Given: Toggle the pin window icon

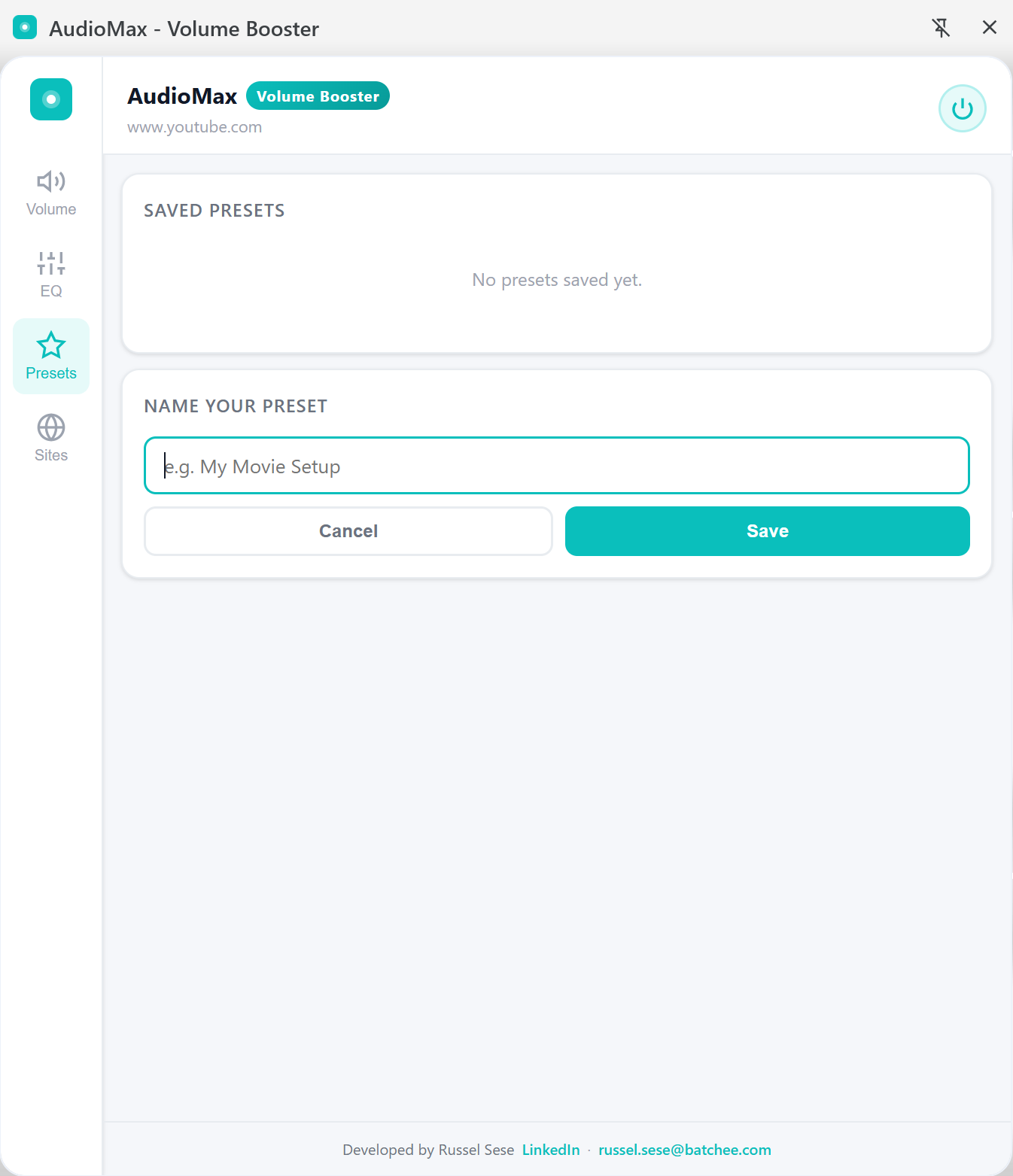Looking at the screenshot, I should pyautogui.click(x=941, y=28).
